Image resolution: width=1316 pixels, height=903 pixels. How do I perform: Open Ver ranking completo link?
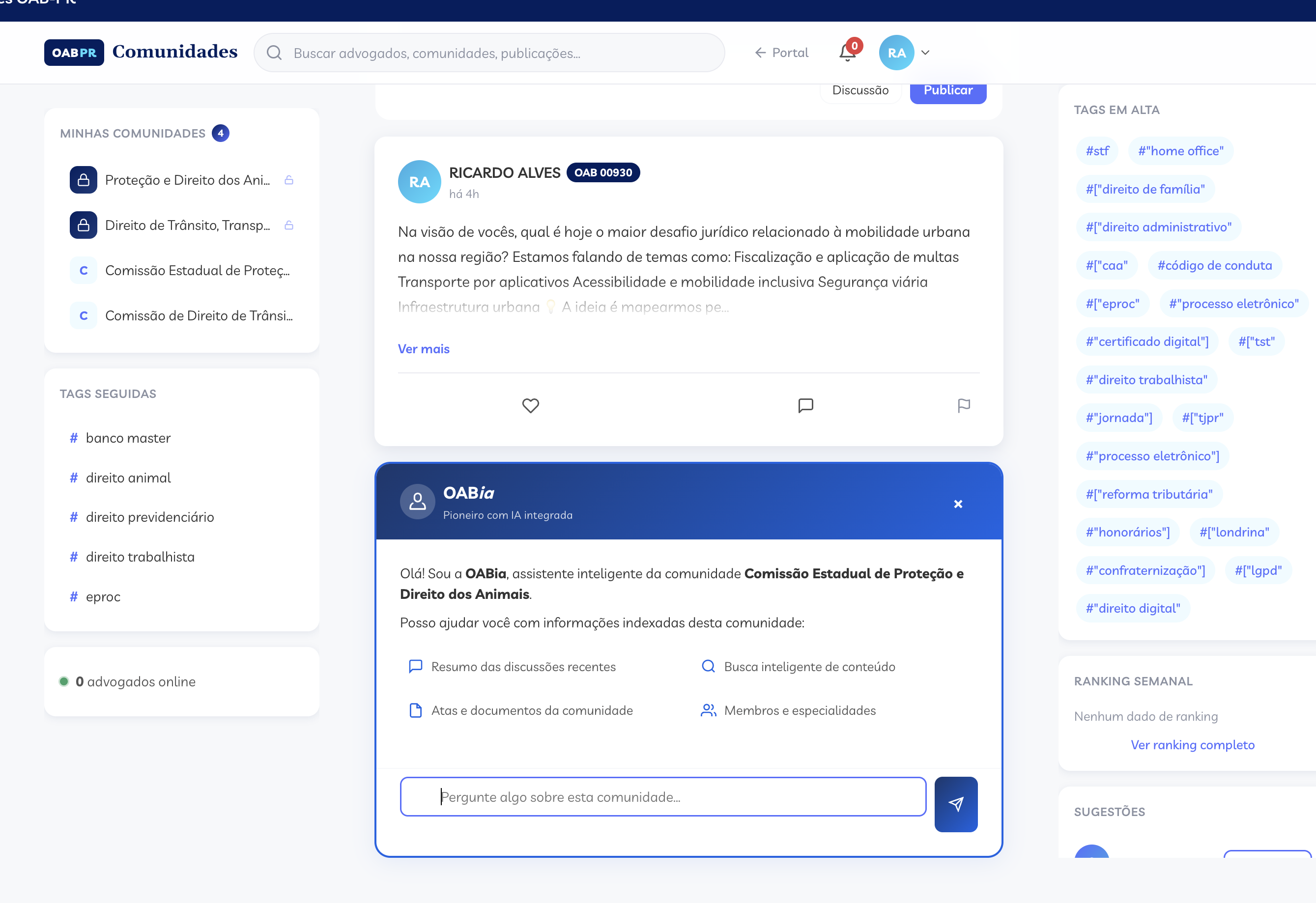pos(1192,744)
